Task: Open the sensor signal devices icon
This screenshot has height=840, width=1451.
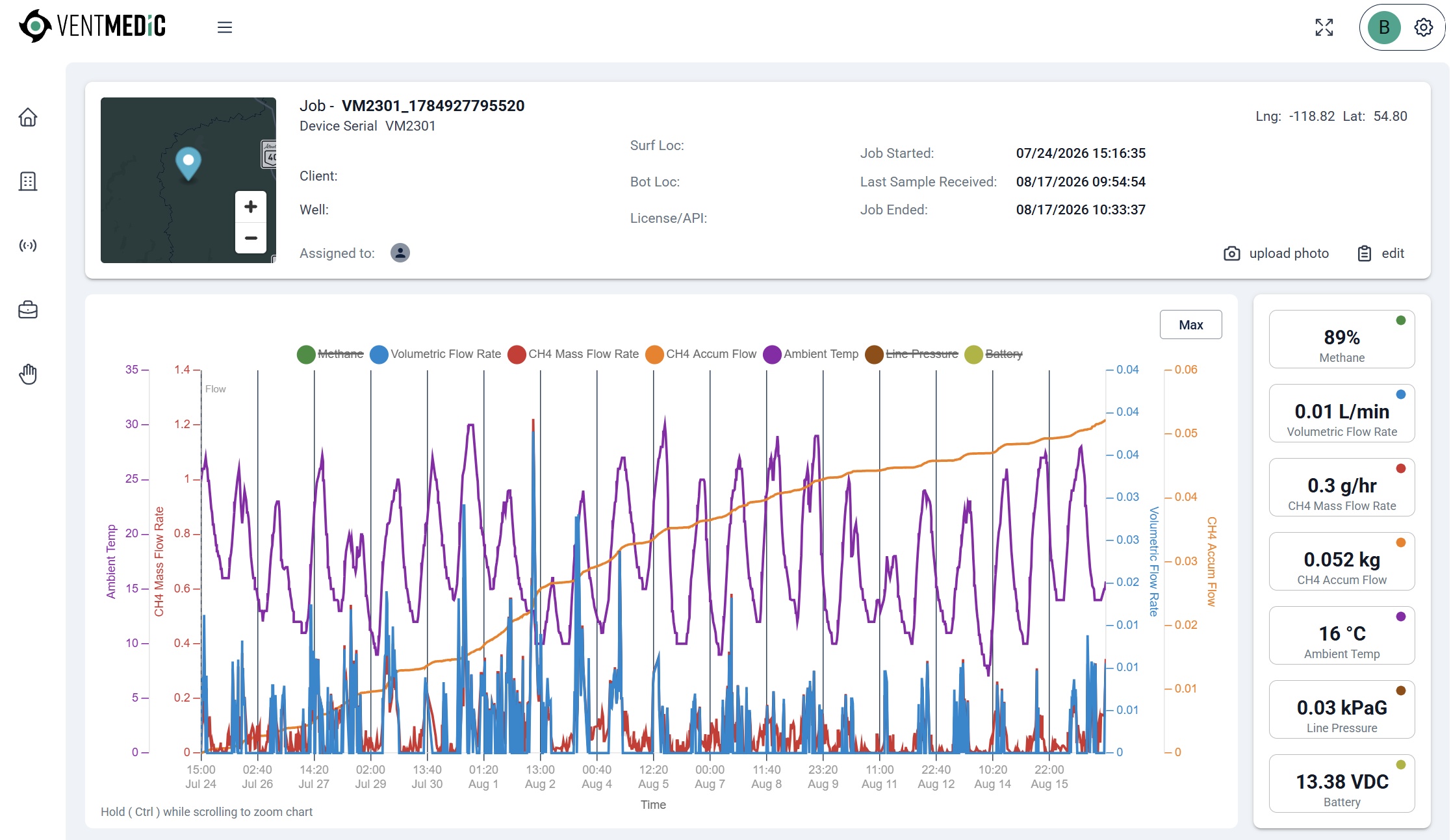Action: [28, 246]
